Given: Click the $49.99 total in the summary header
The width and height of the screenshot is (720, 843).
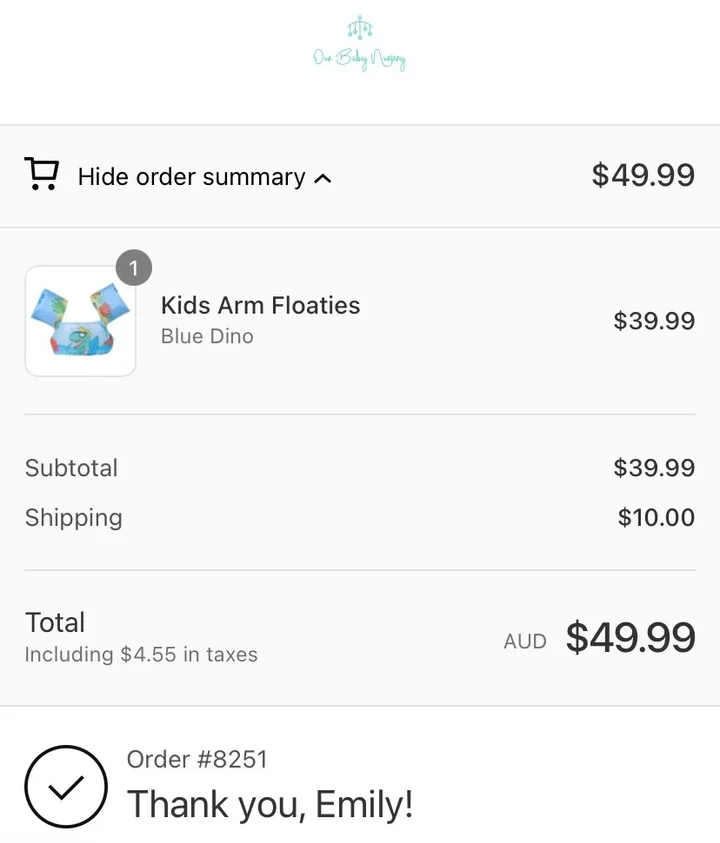Looking at the screenshot, I should (x=643, y=175).
